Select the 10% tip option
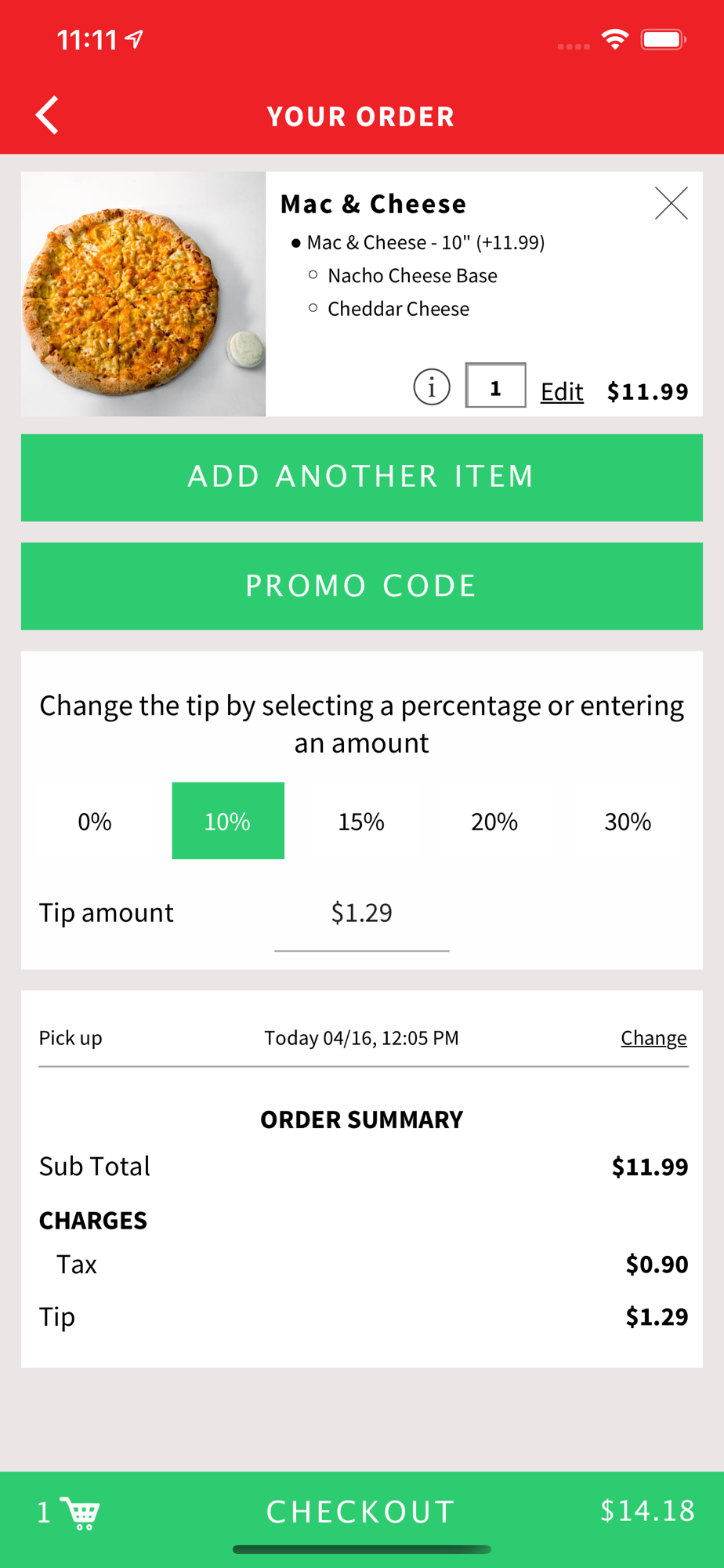Viewport: 724px width, 1568px height. (228, 822)
